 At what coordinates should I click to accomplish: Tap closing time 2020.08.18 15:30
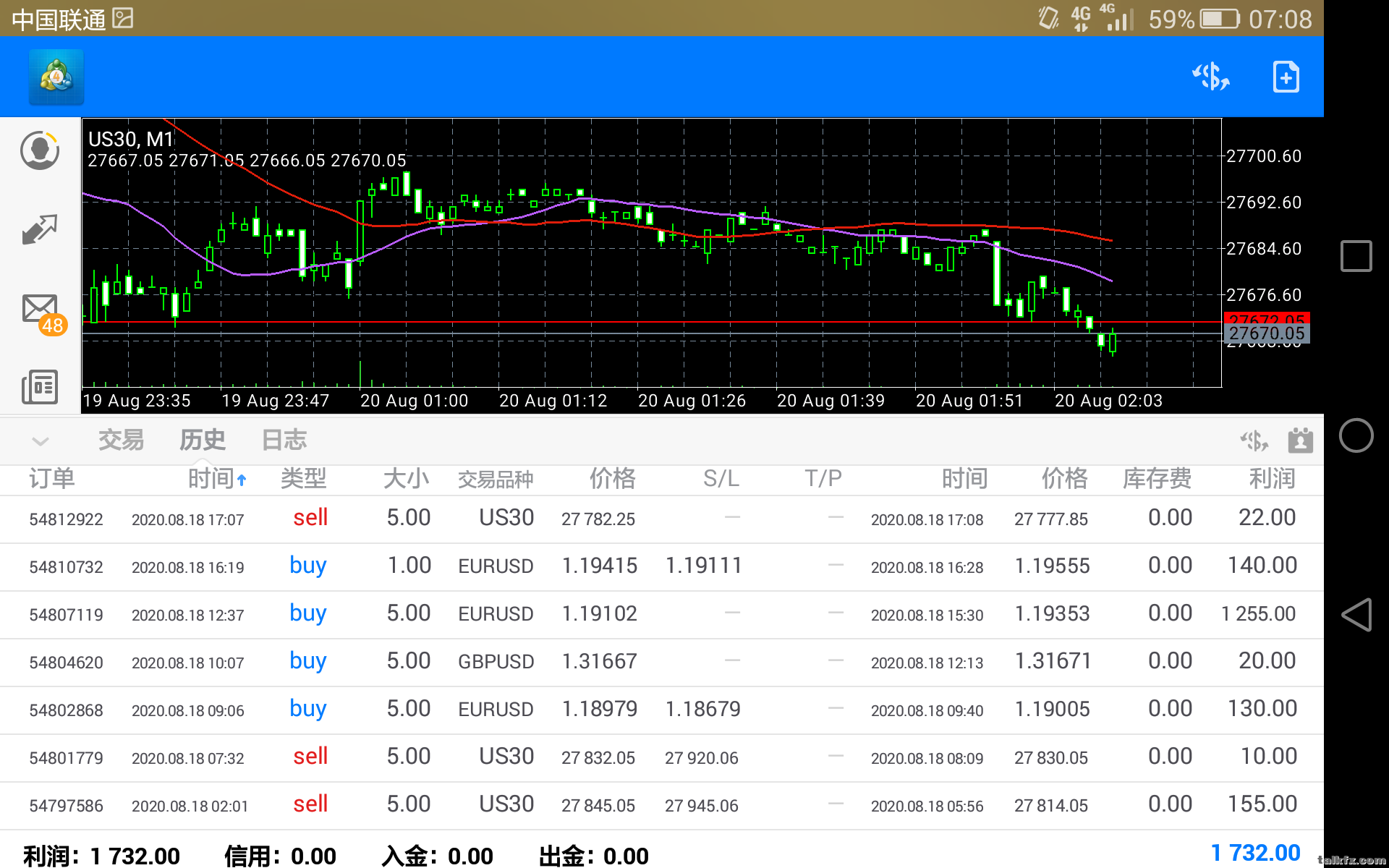(x=927, y=616)
